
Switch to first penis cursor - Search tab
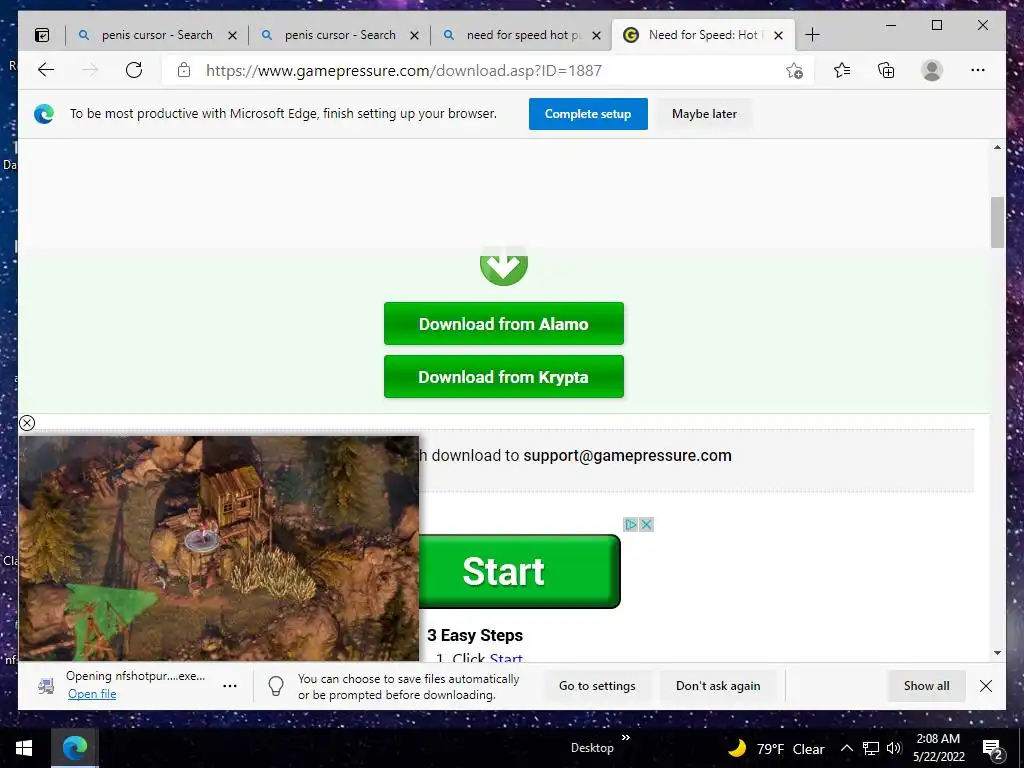(x=157, y=35)
